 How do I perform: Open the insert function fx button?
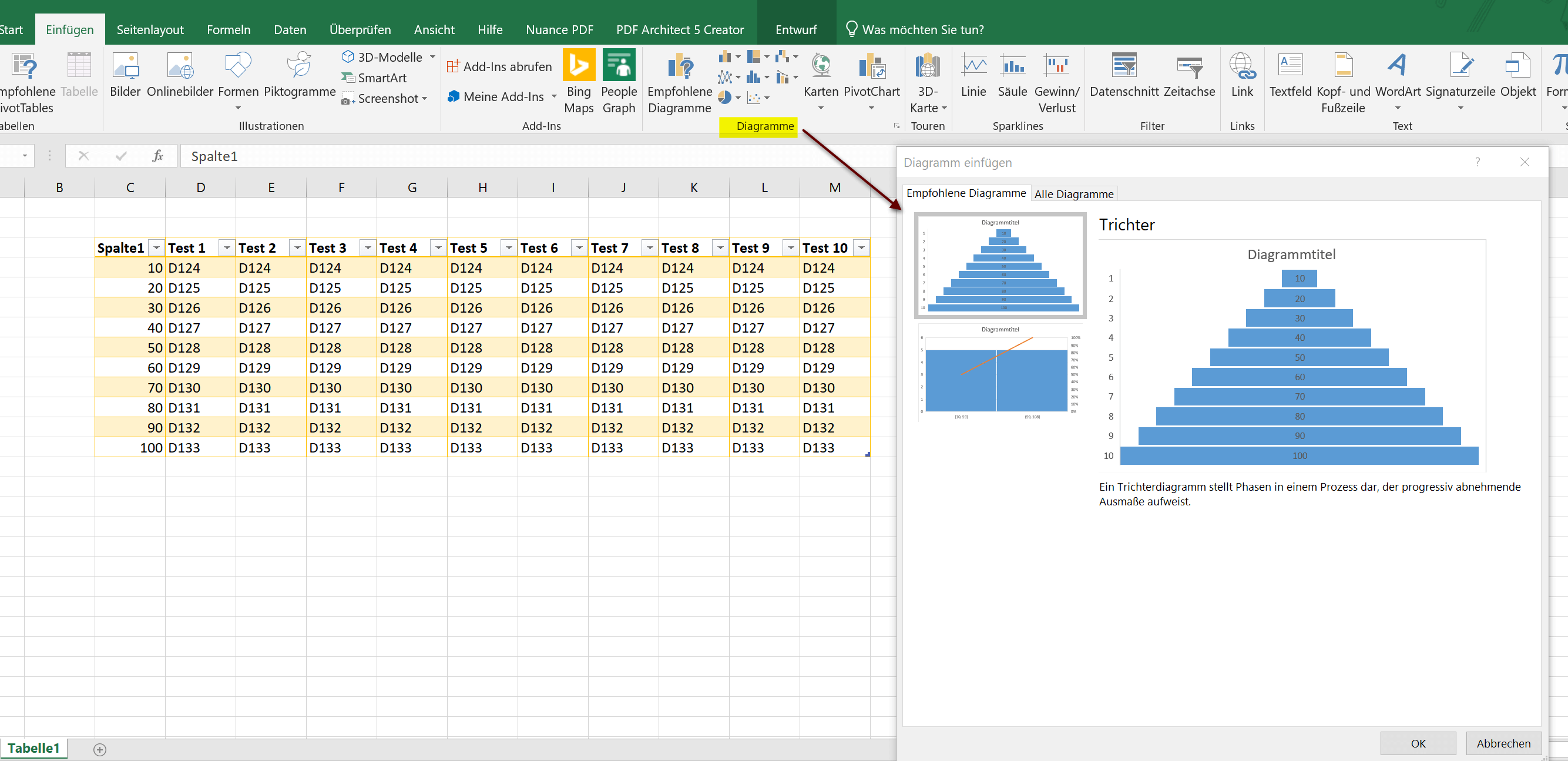click(157, 156)
